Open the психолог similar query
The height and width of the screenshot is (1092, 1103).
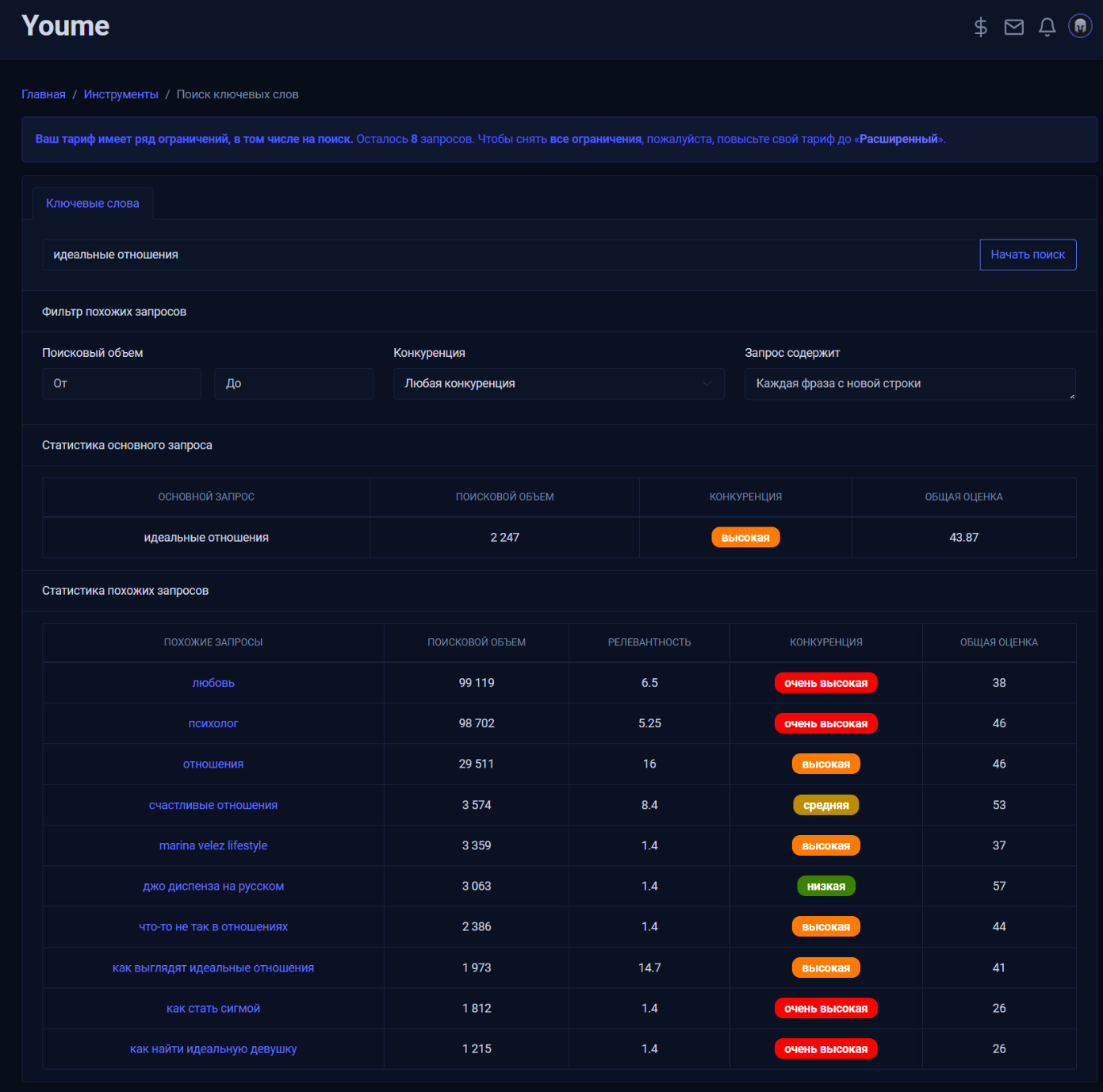[213, 723]
